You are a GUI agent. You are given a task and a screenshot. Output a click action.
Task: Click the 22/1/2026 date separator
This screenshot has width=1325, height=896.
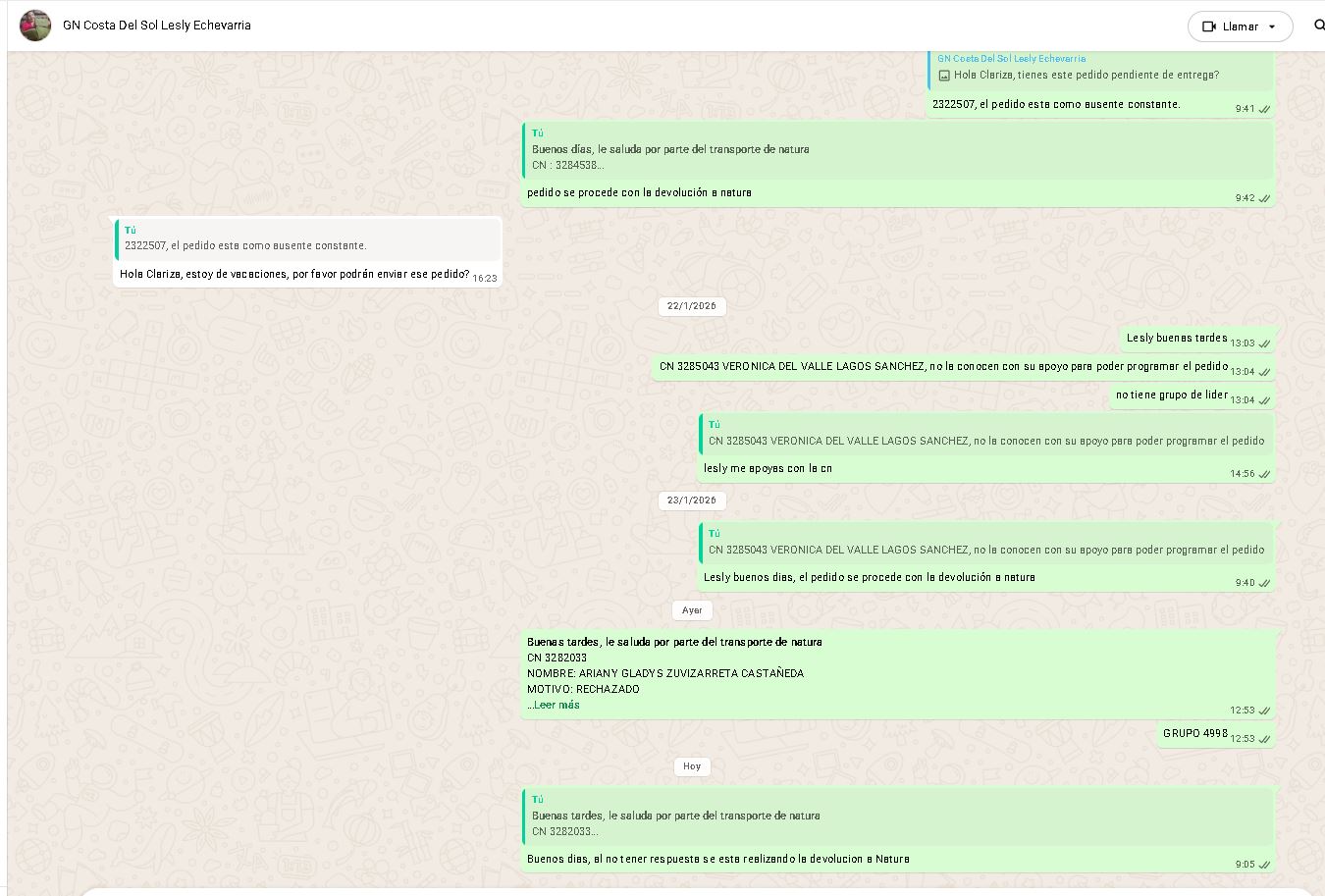691,306
